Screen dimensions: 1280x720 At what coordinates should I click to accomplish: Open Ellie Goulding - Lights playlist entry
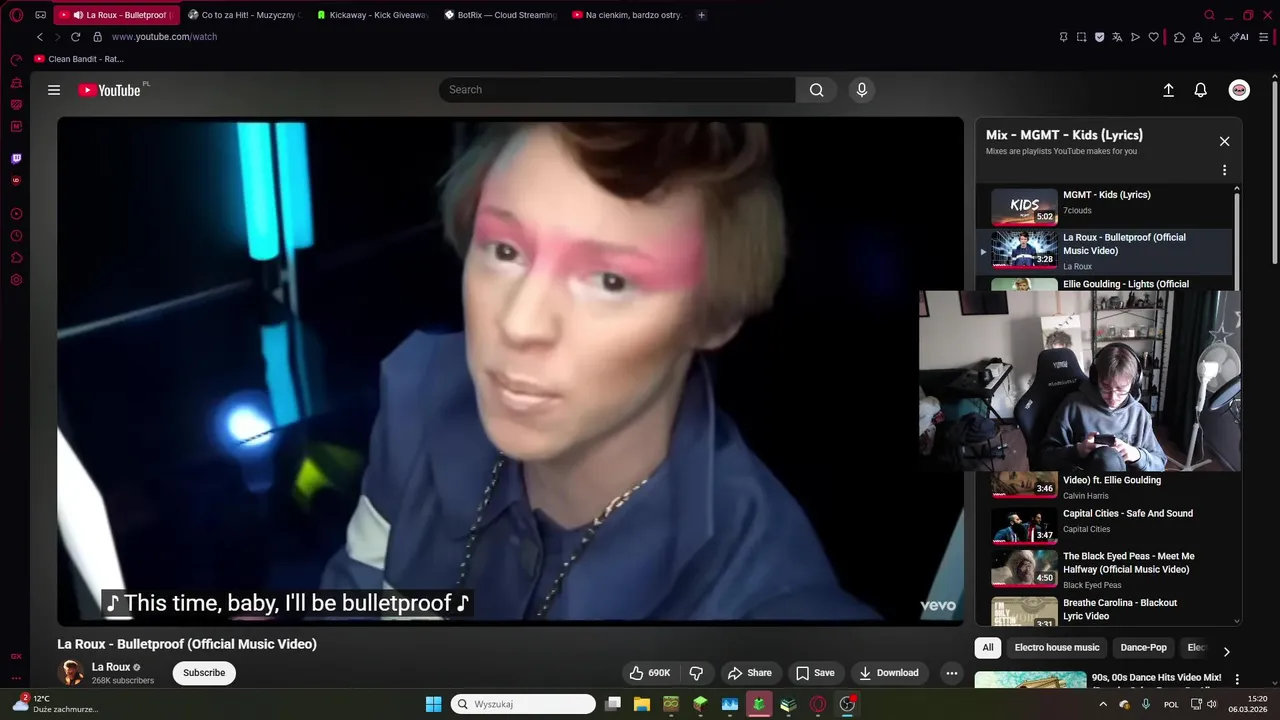(1126, 284)
